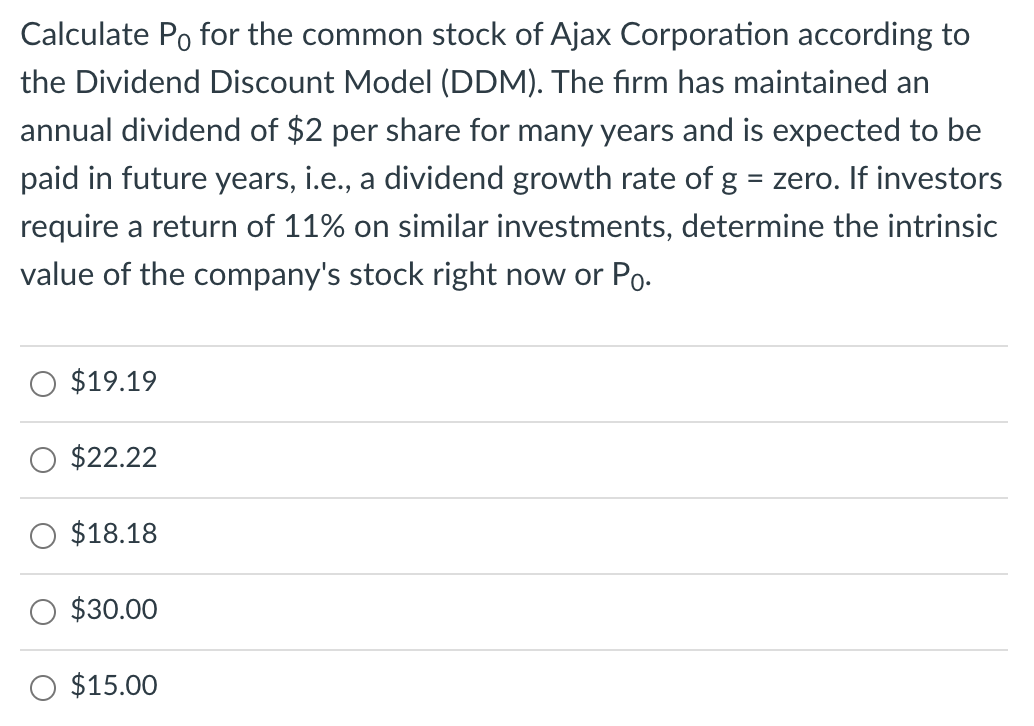
Task: Click the $30.00 answer label text
Action: coord(114,609)
